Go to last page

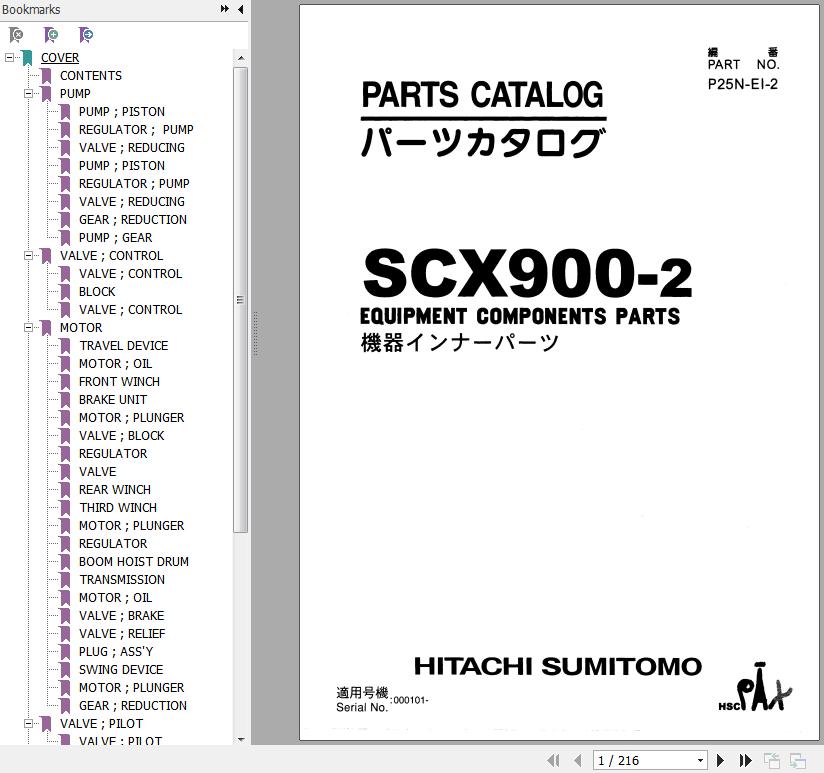tap(745, 760)
